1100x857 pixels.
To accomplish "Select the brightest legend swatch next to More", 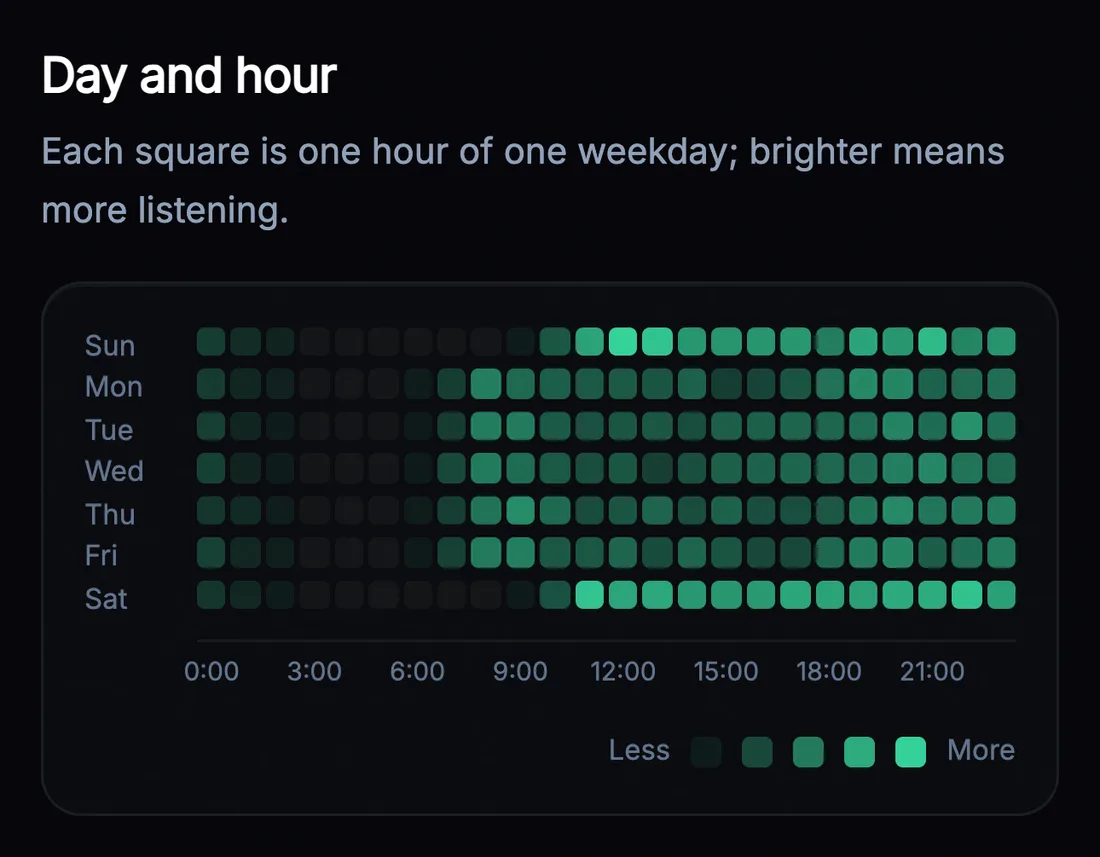I will pyautogui.click(x=911, y=752).
